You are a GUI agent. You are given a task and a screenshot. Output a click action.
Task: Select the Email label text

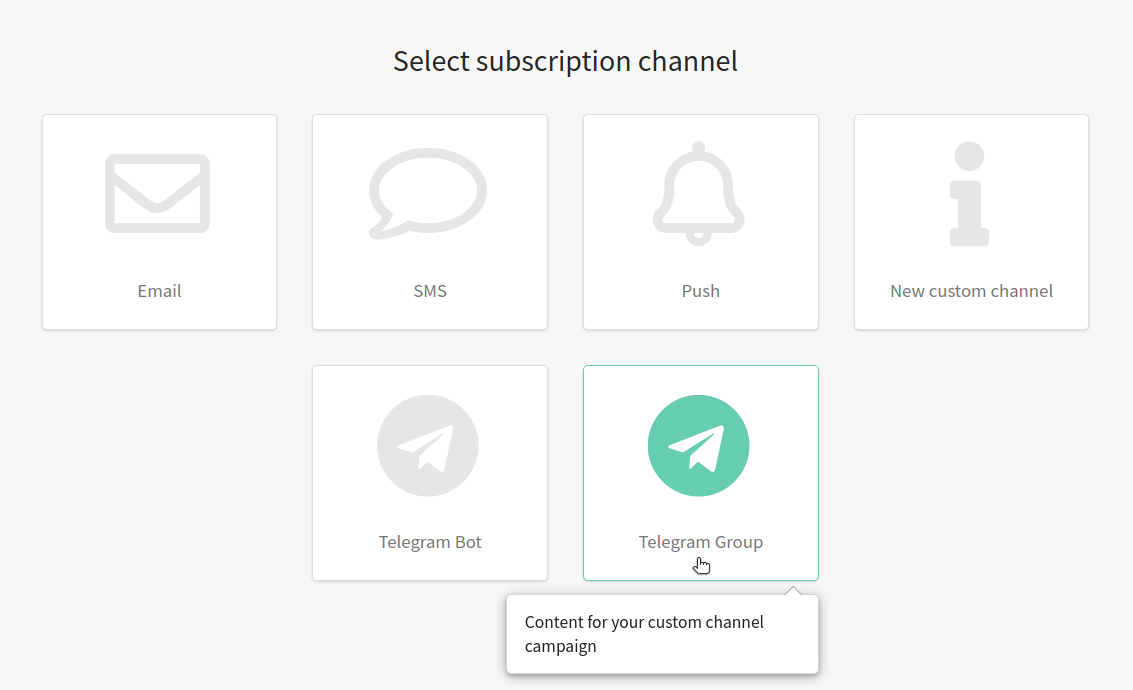[x=159, y=291]
